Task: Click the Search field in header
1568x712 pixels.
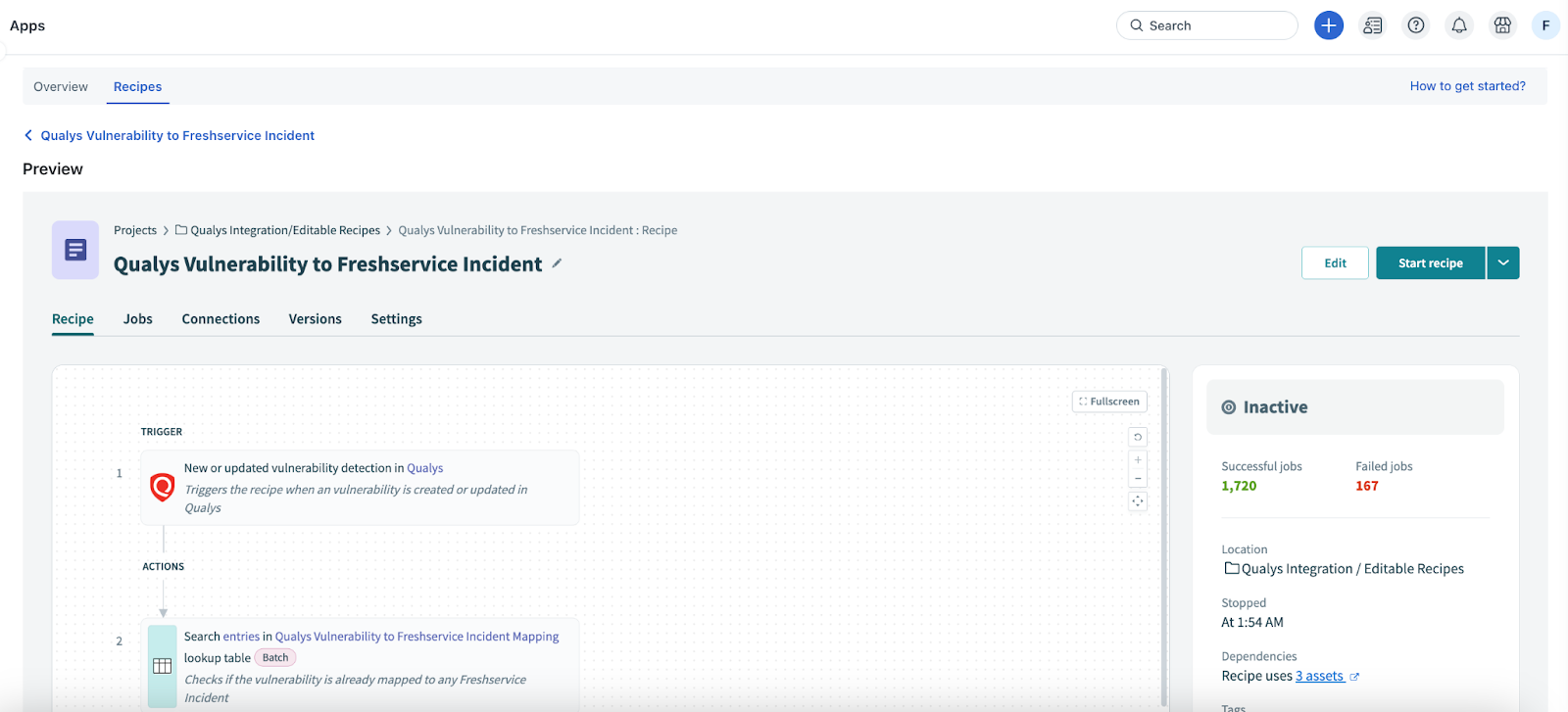Action: pyautogui.click(x=1207, y=25)
